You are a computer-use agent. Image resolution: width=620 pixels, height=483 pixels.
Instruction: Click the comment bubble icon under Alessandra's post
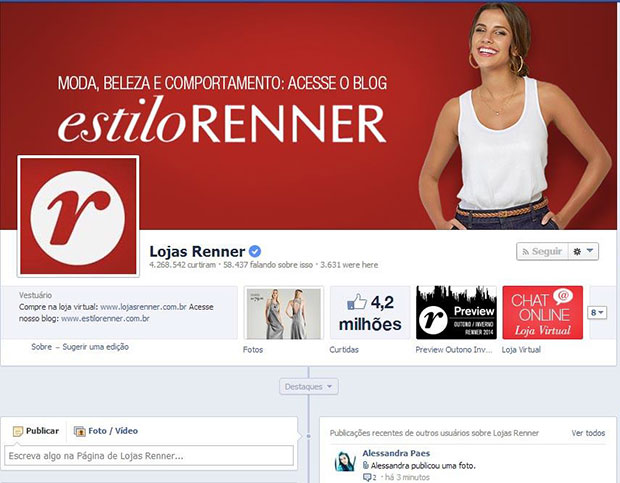[x=367, y=477]
